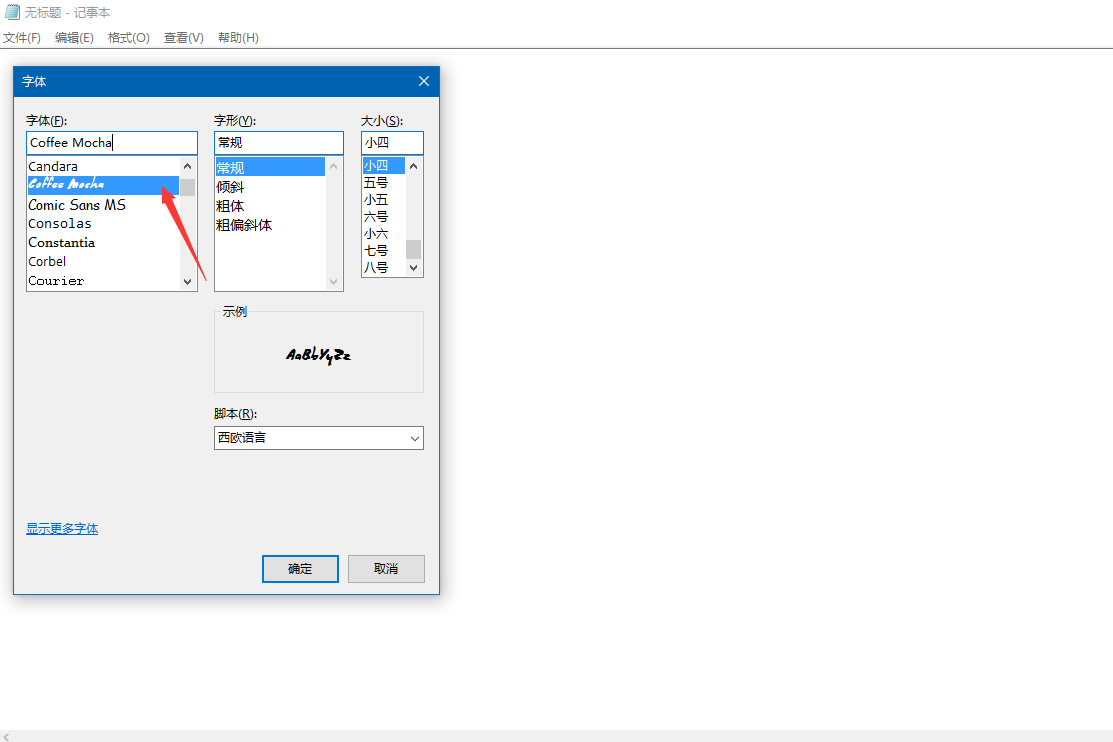Open the 查看(V) menu
The image size is (1113, 742).
(x=184, y=38)
